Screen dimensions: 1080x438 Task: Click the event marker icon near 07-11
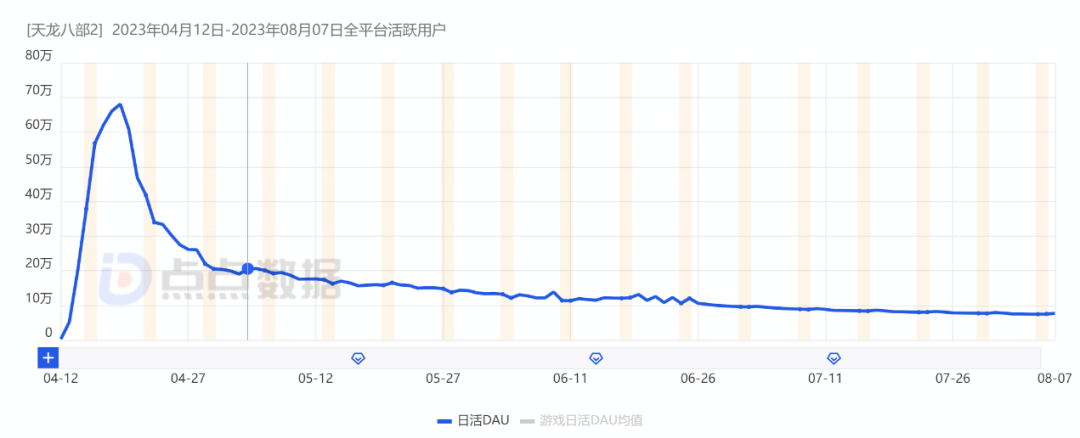click(x=834, y=357)
